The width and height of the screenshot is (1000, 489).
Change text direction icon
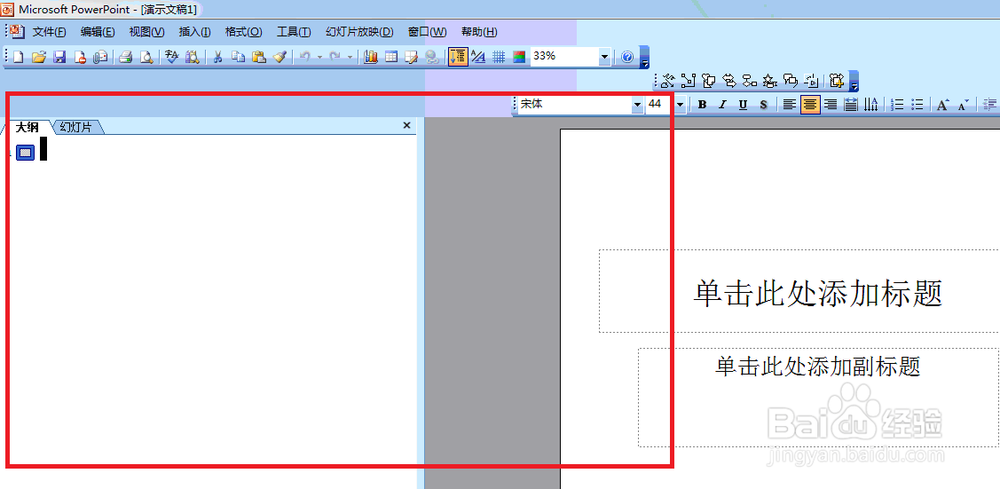(871, 105)
